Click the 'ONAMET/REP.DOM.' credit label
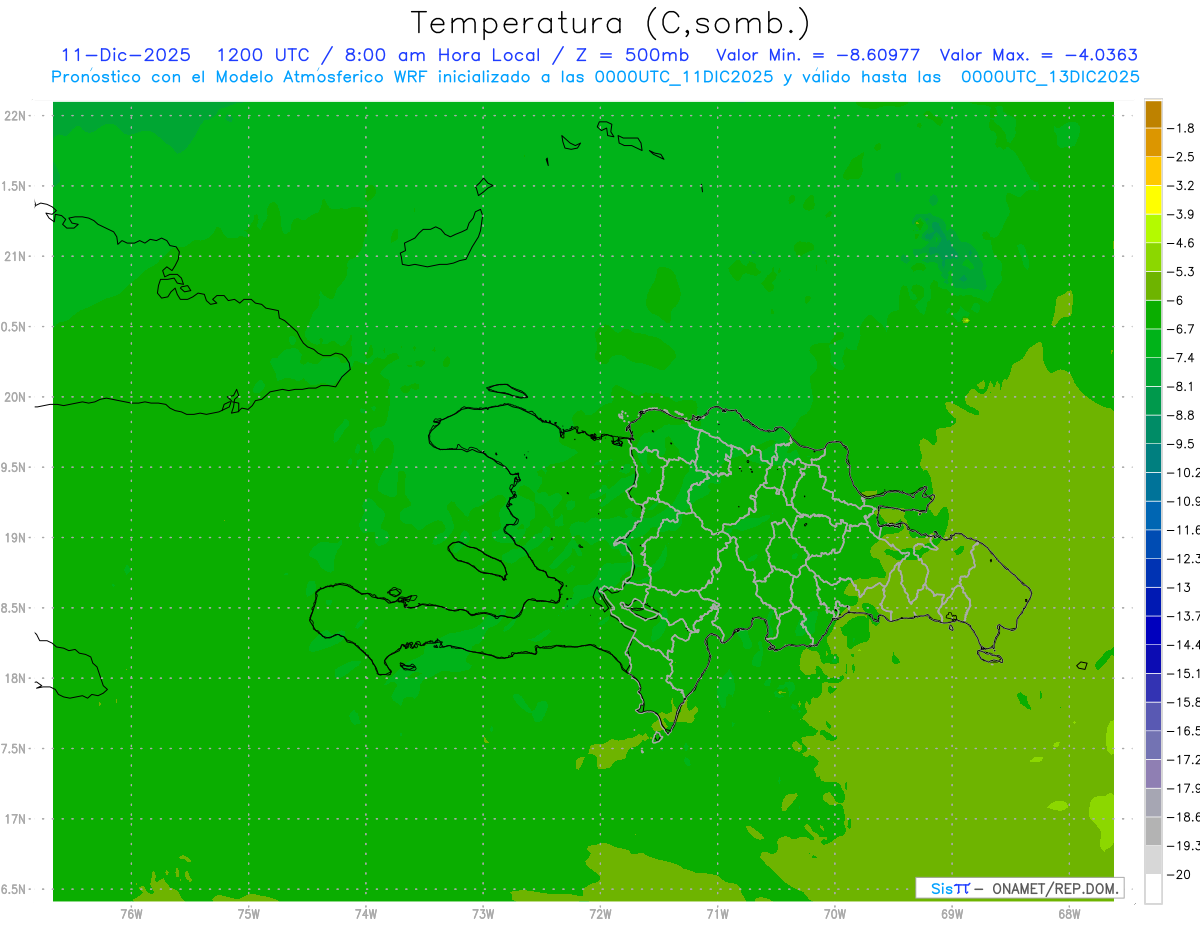 [x=1056, y=888]
